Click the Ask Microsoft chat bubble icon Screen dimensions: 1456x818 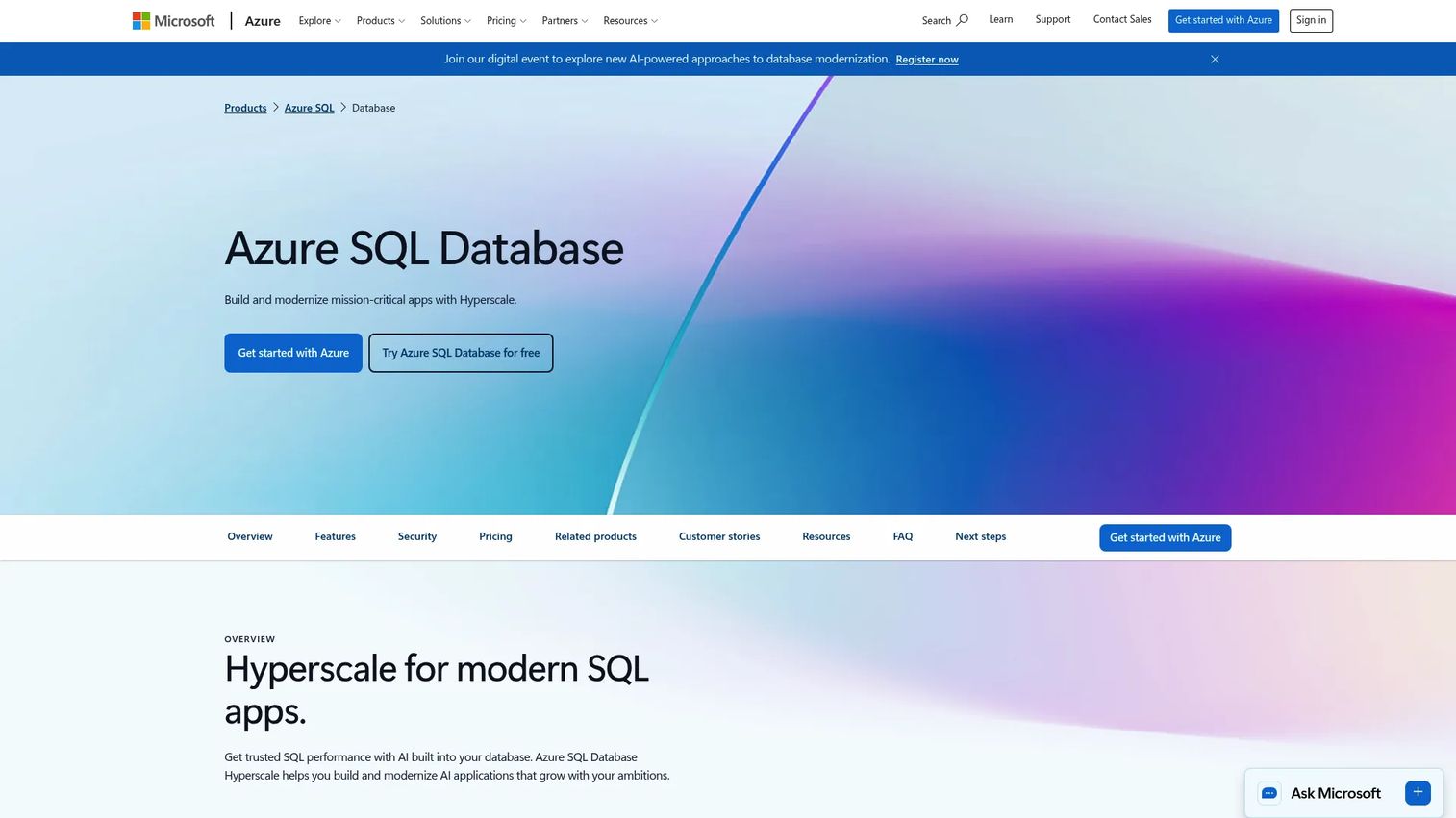[x=1269, y=793]
